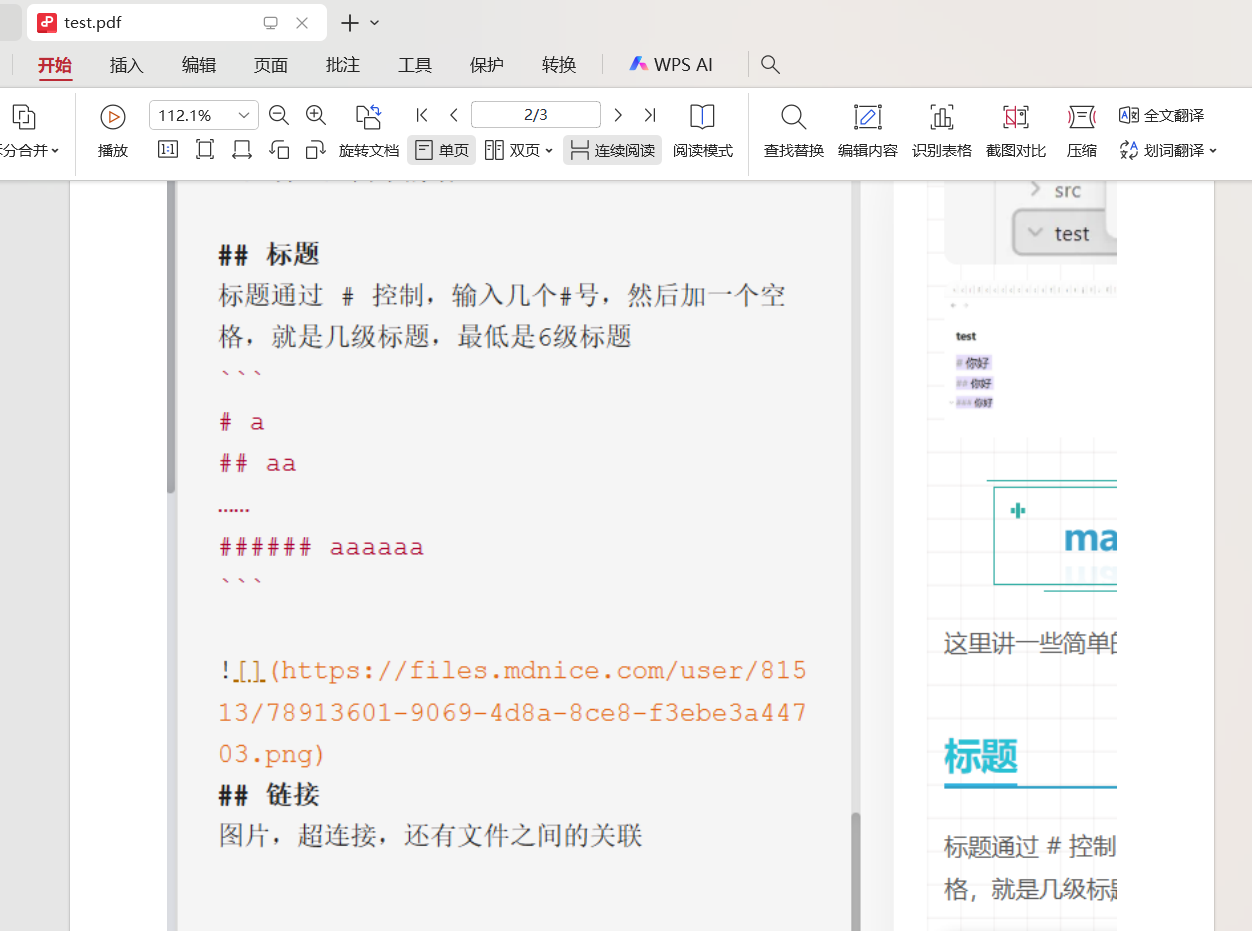The width and height of the screenshot is (1252, 931).
Task: Open the Page (页面) tab
Action: pos(271,65)
